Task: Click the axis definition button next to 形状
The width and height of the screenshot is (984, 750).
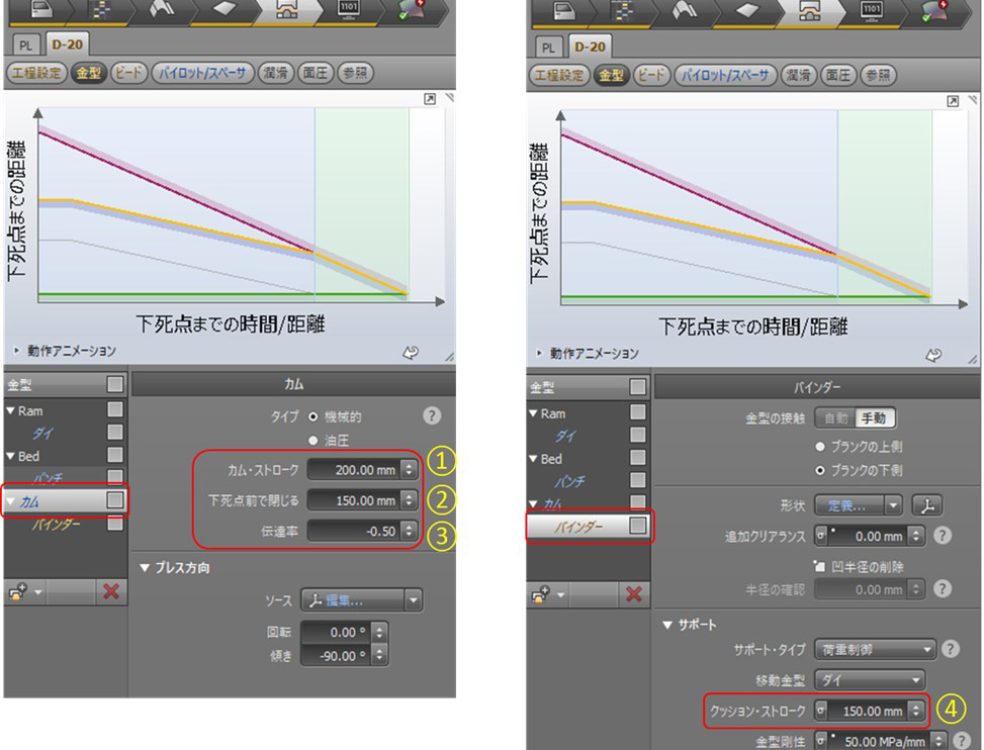Action: [x=928, y=505]
